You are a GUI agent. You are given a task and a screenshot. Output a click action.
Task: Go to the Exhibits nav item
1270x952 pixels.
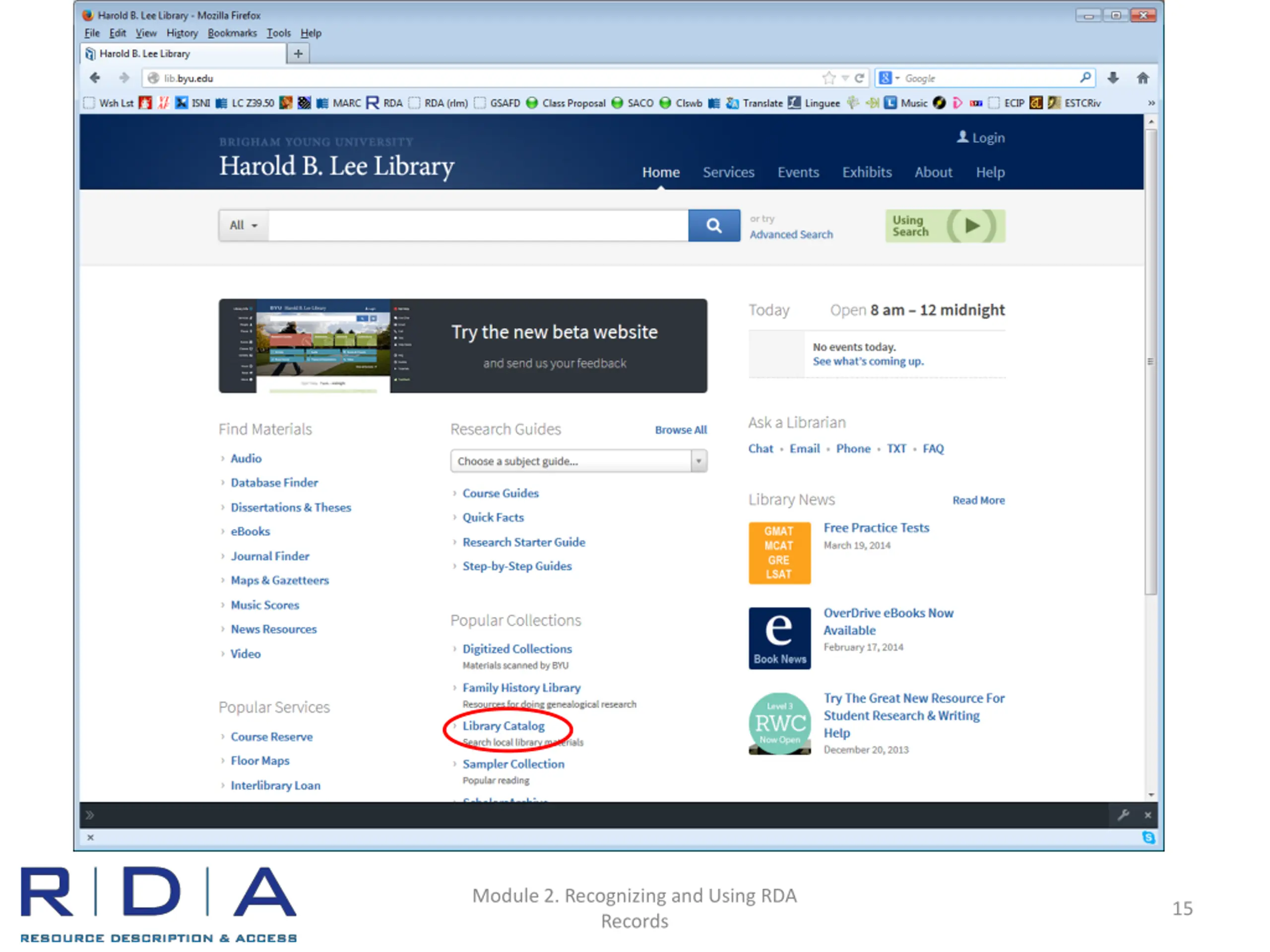[866, 172]
